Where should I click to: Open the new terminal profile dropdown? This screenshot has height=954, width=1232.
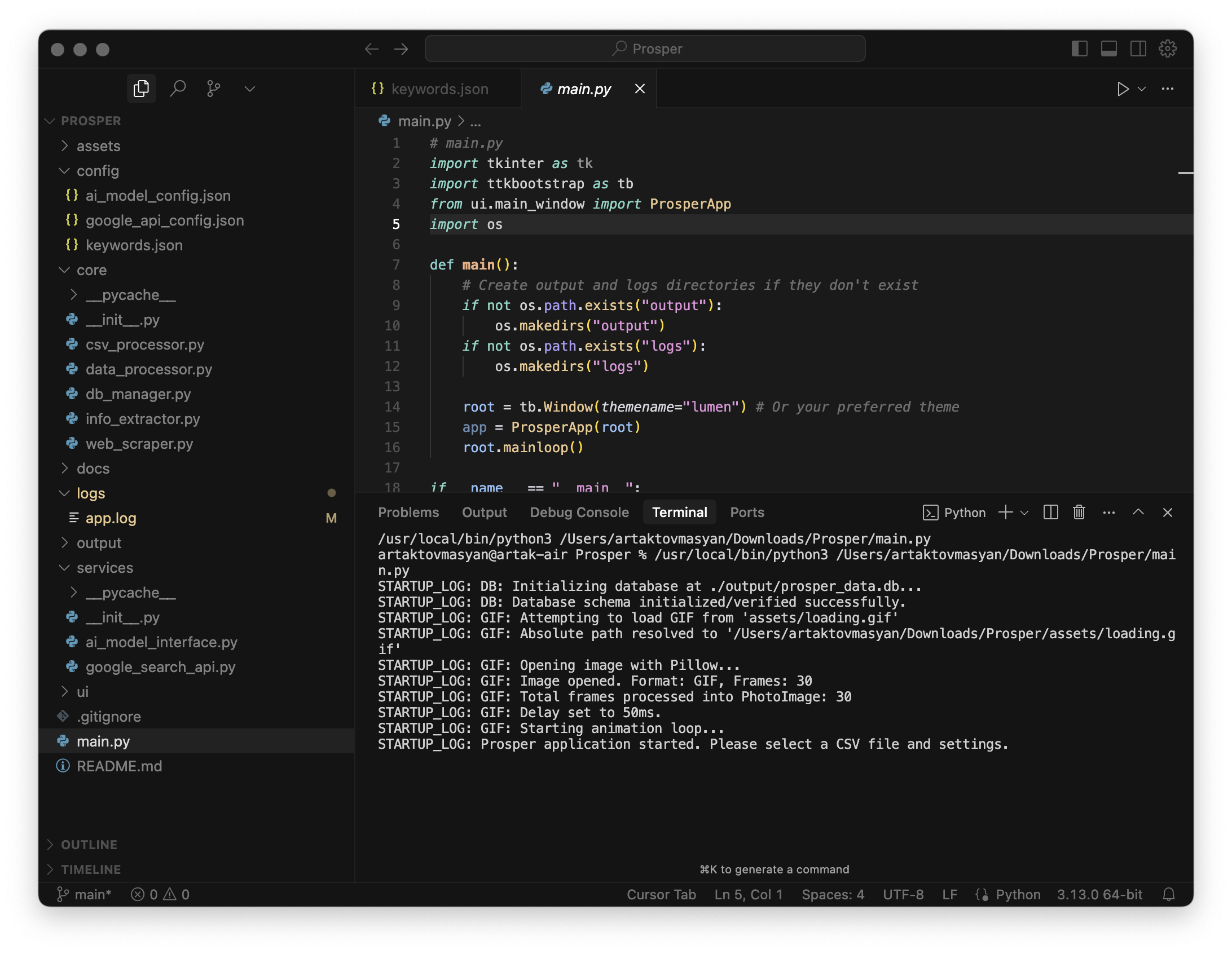click(1024, 513)
